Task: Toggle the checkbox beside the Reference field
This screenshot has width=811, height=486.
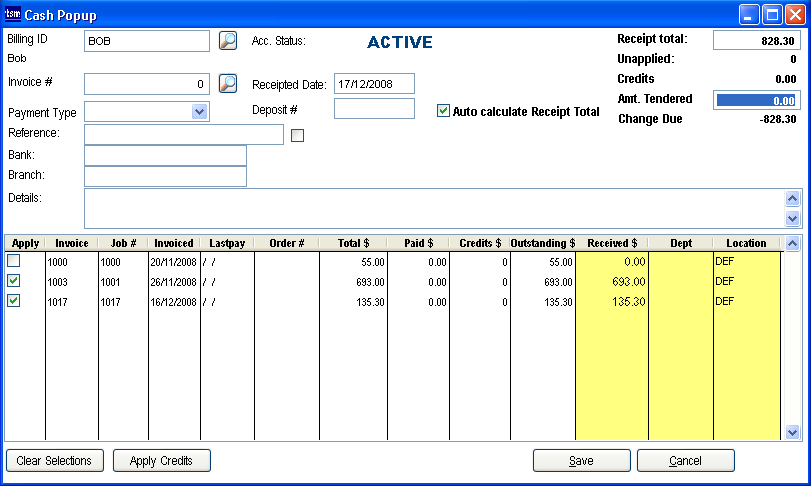Action: tap(297, 135)
